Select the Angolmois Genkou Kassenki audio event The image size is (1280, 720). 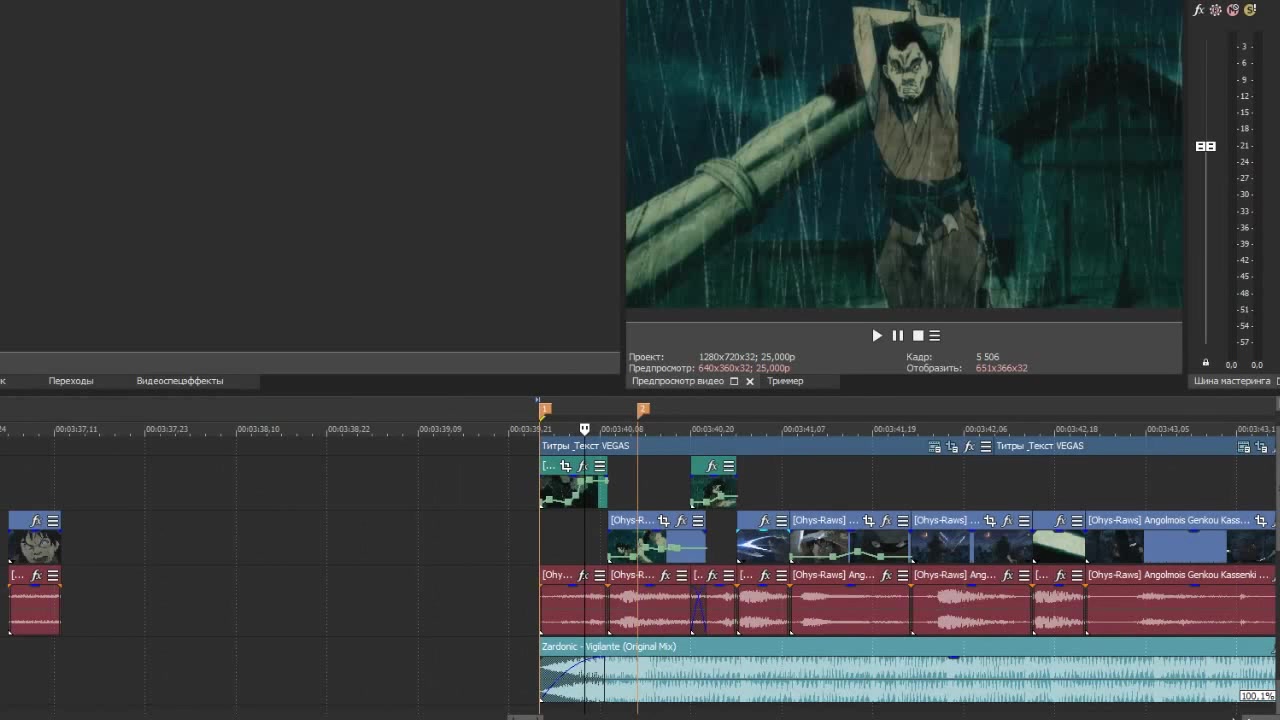[x=1180, y=601]
